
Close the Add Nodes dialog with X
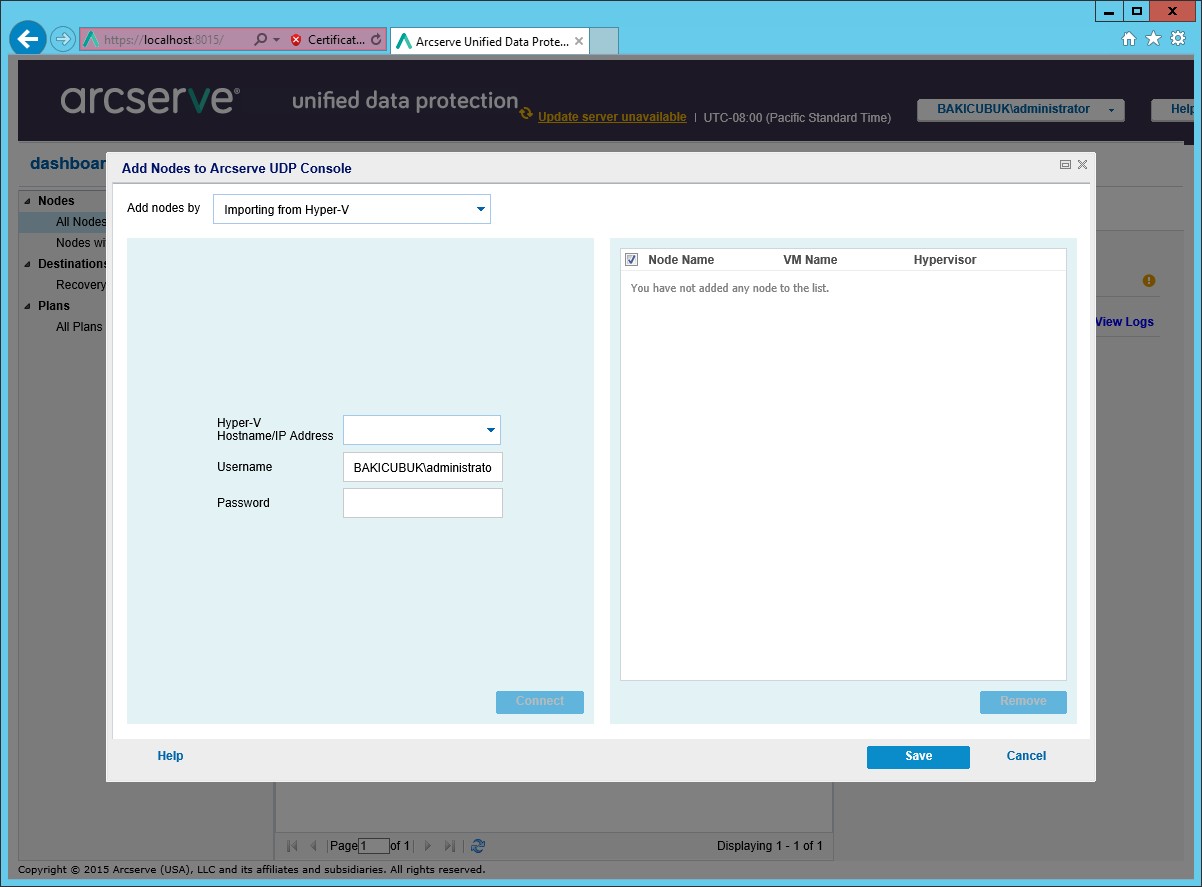pos(1082,165)
